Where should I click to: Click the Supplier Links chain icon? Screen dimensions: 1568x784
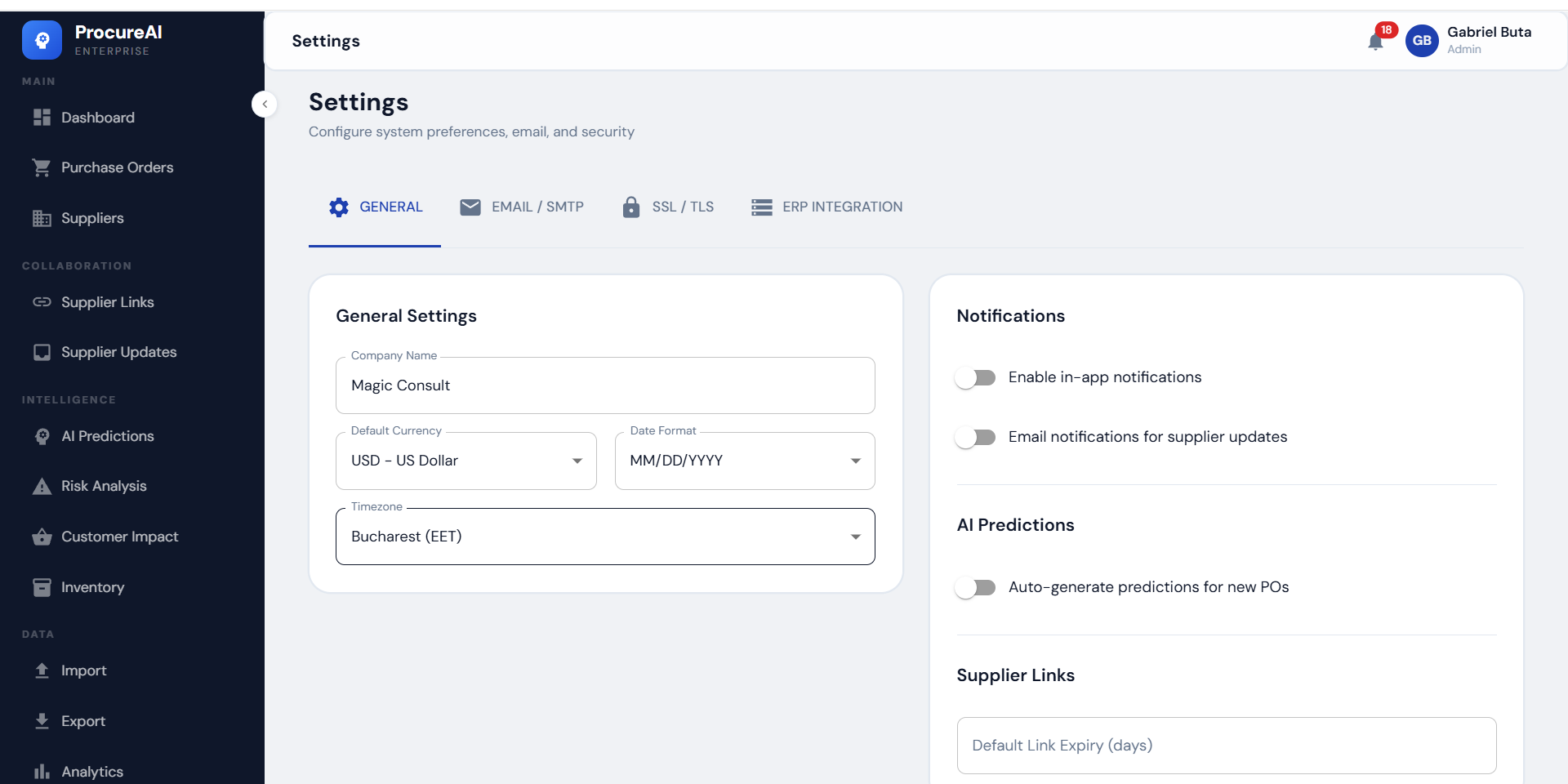(x=42, y=302)
